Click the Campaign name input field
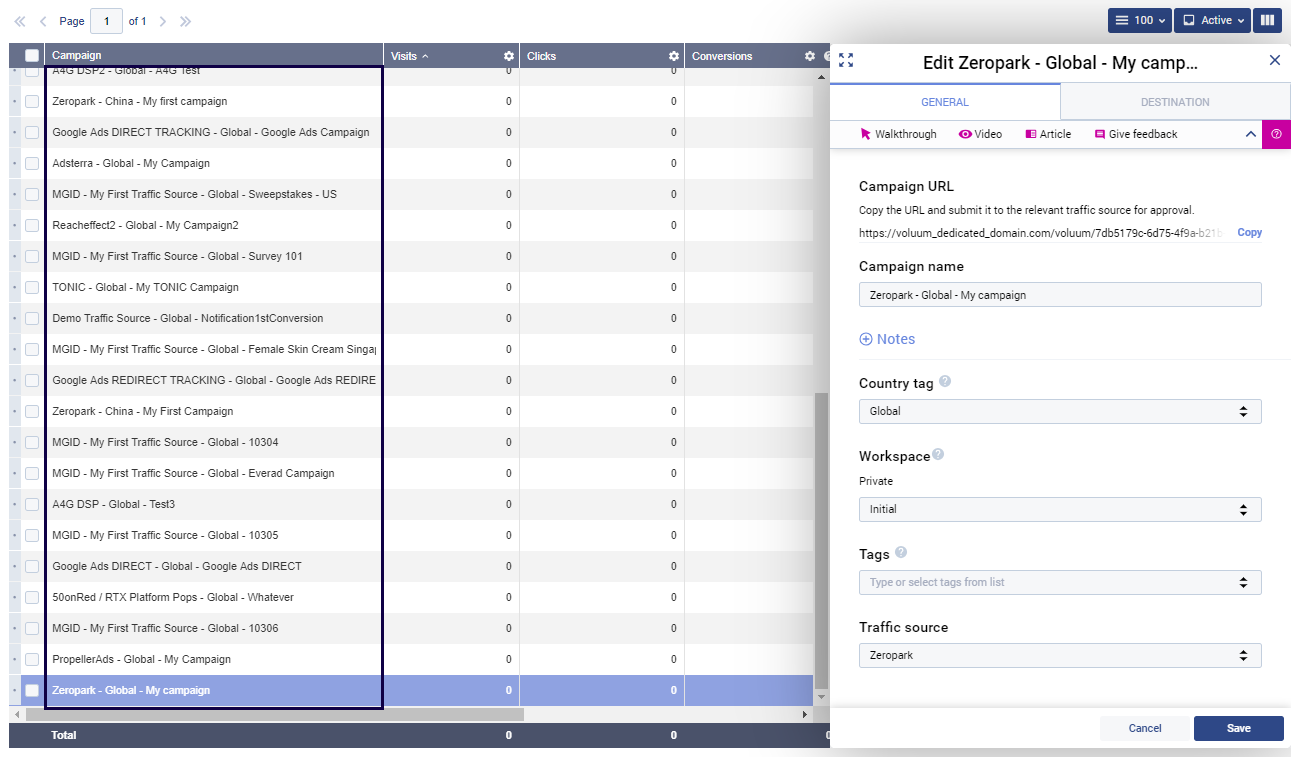Image resolution: width=1291 pixels, height=757 pixels. click(1059, 295)
